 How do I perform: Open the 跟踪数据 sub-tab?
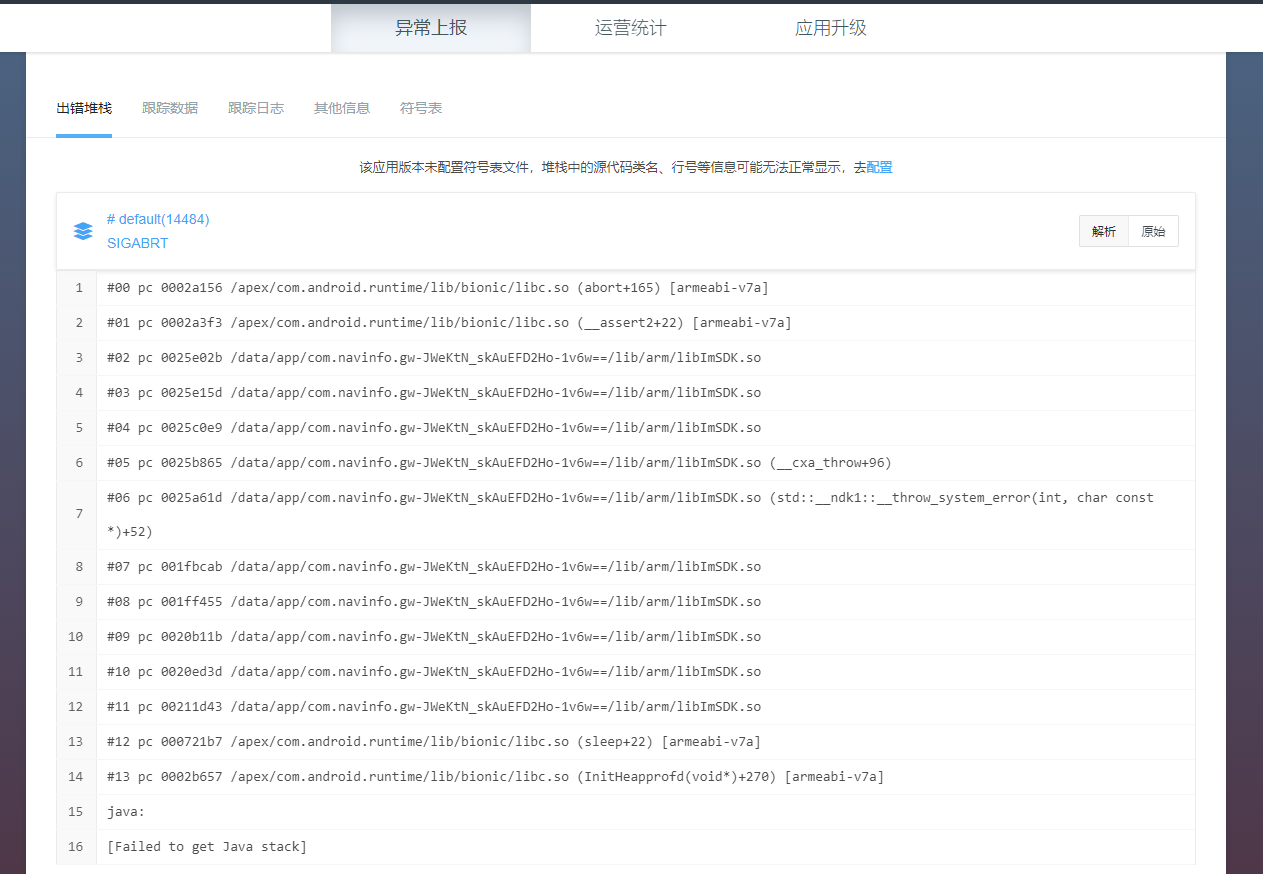click(x=170, y=107)
